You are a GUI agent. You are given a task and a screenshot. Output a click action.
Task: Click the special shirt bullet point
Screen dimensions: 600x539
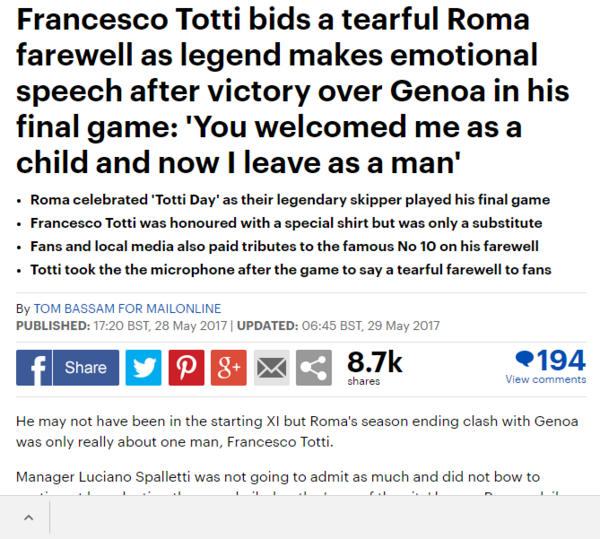point(286,222)
